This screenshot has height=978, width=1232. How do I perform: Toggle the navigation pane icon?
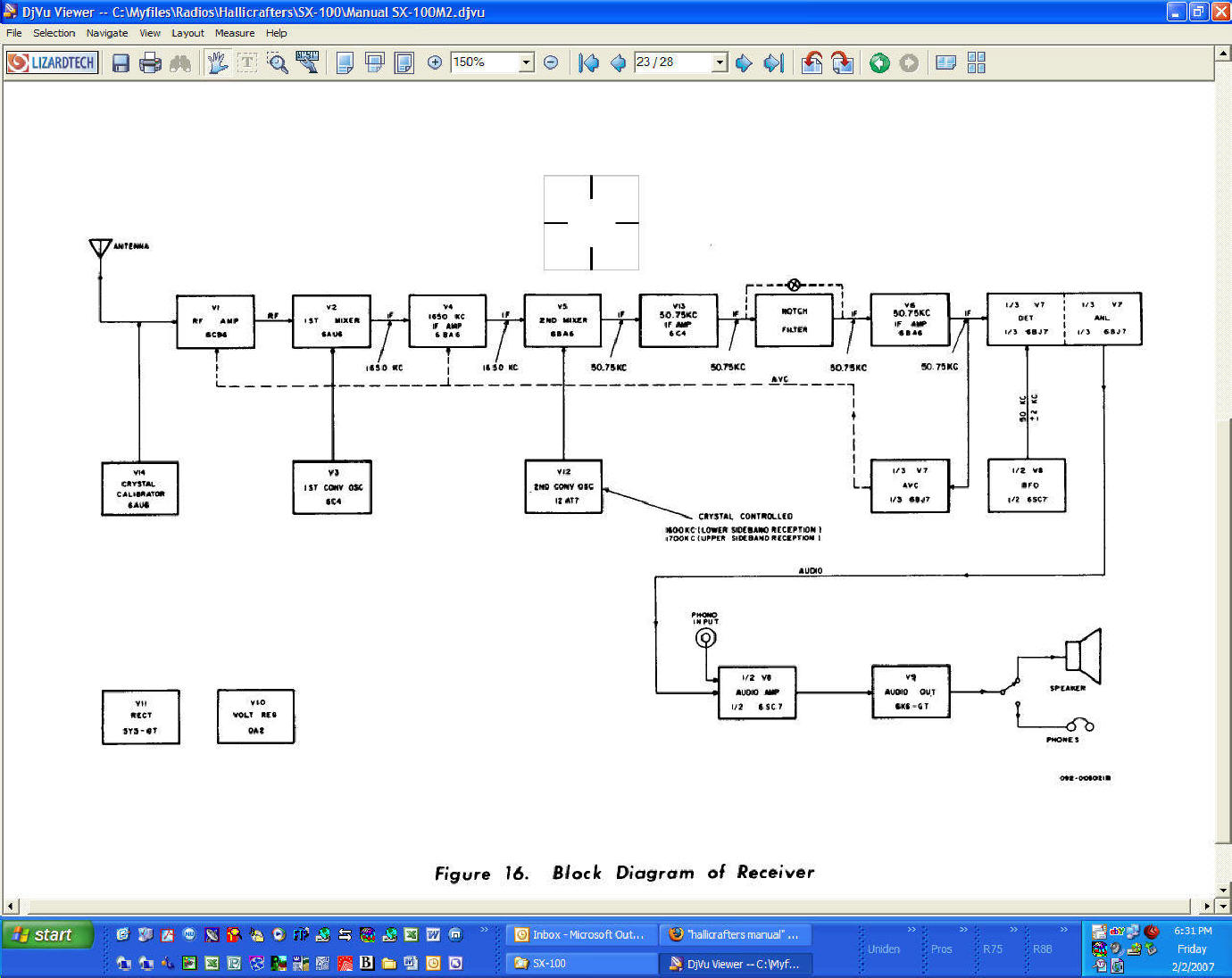click(946, 62)
